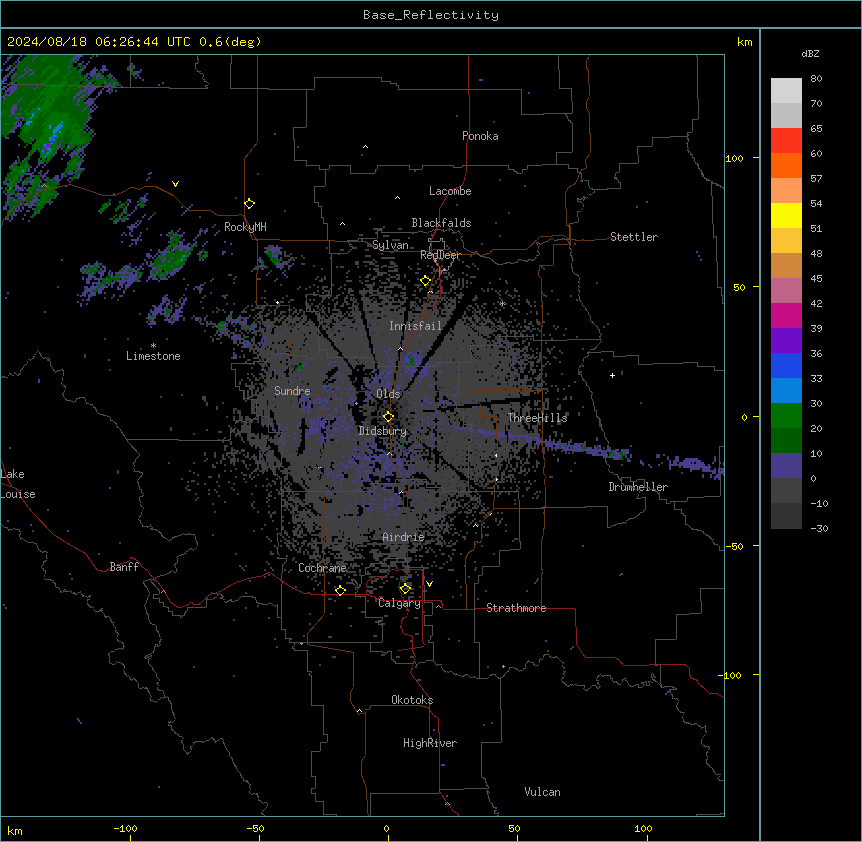
Task: Click the Olds city label
Action: click(x=388, y=394)
